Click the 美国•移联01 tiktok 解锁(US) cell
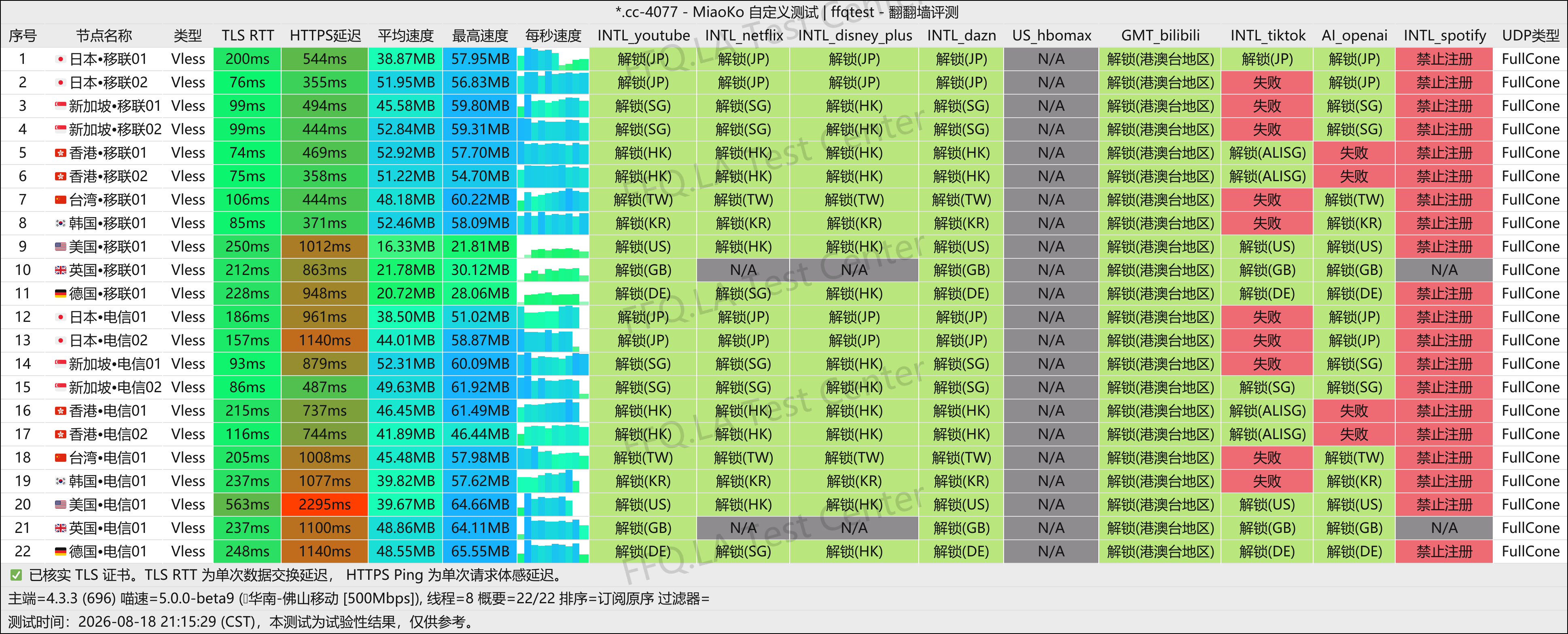This screenshot has width=1568, height=634. tap(1267, 246)
